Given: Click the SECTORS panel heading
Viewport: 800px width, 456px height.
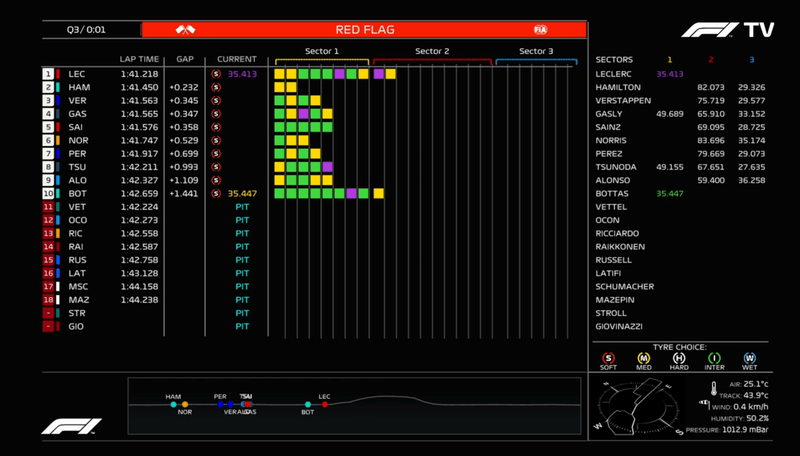Looking at the screenshot, I should pos(614,60).
